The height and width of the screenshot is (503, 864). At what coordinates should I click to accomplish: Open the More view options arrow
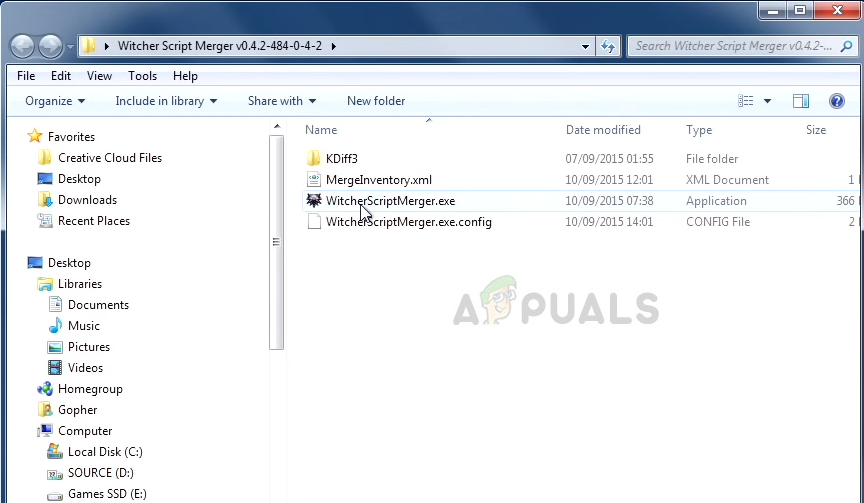tap(767, 101)
